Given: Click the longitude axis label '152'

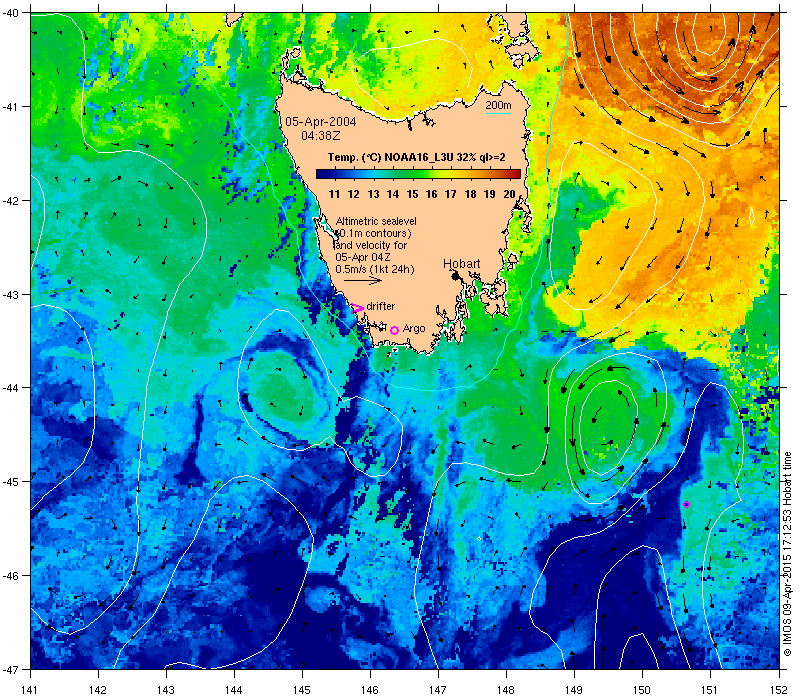Looking at the screenshot, I should 779,690.
